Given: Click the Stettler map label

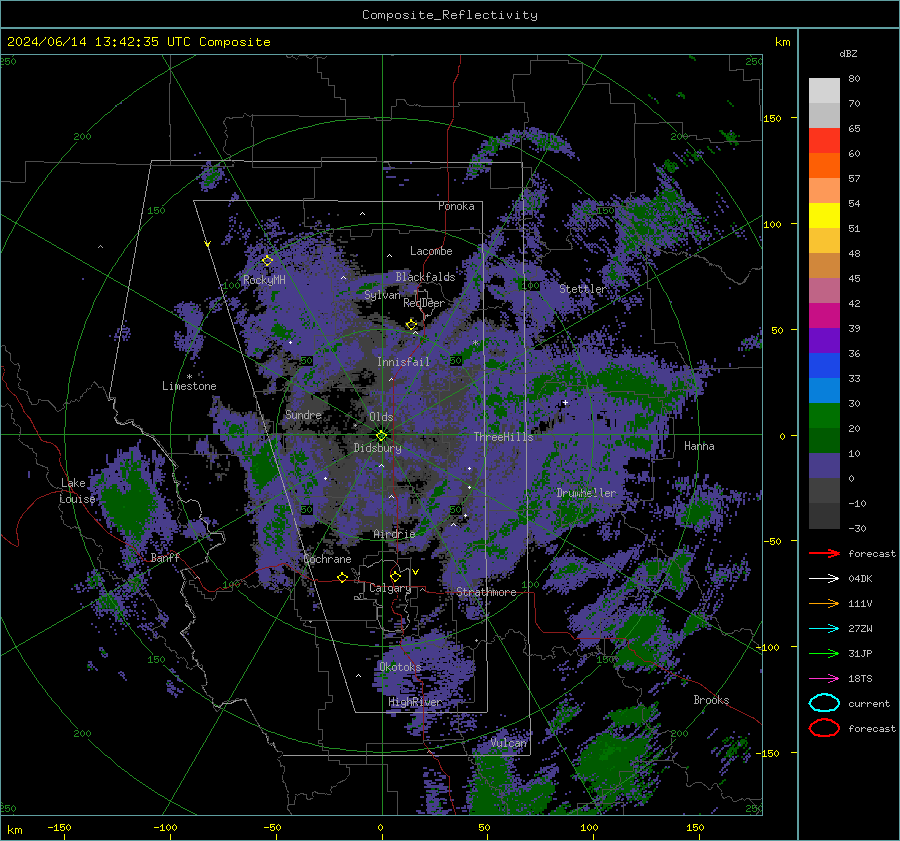Looking at the screenshot, I should (x=582, y=289).
